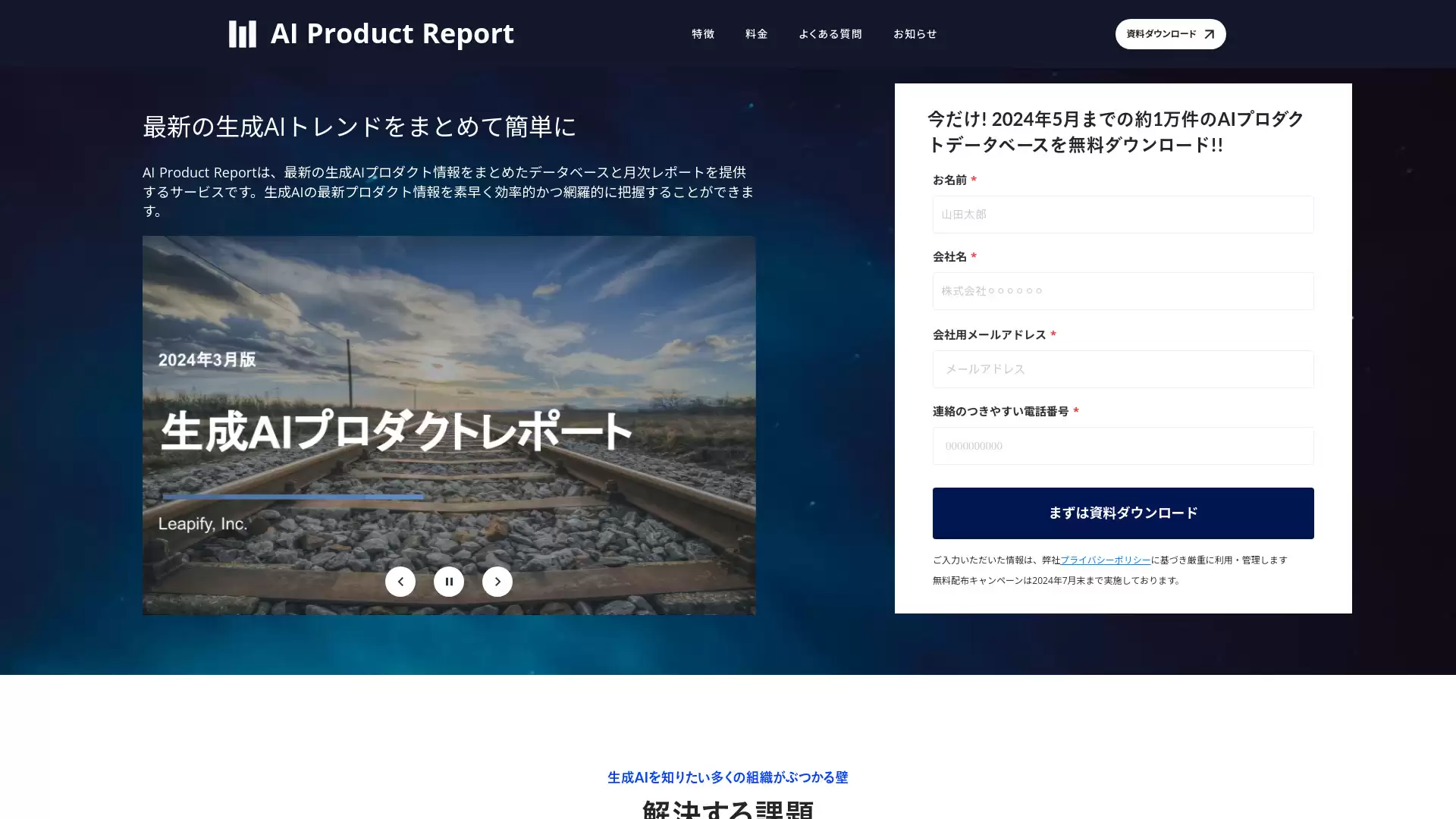
Task: Click the 2024年3月版 slide caption
Action: click(207, 359)
